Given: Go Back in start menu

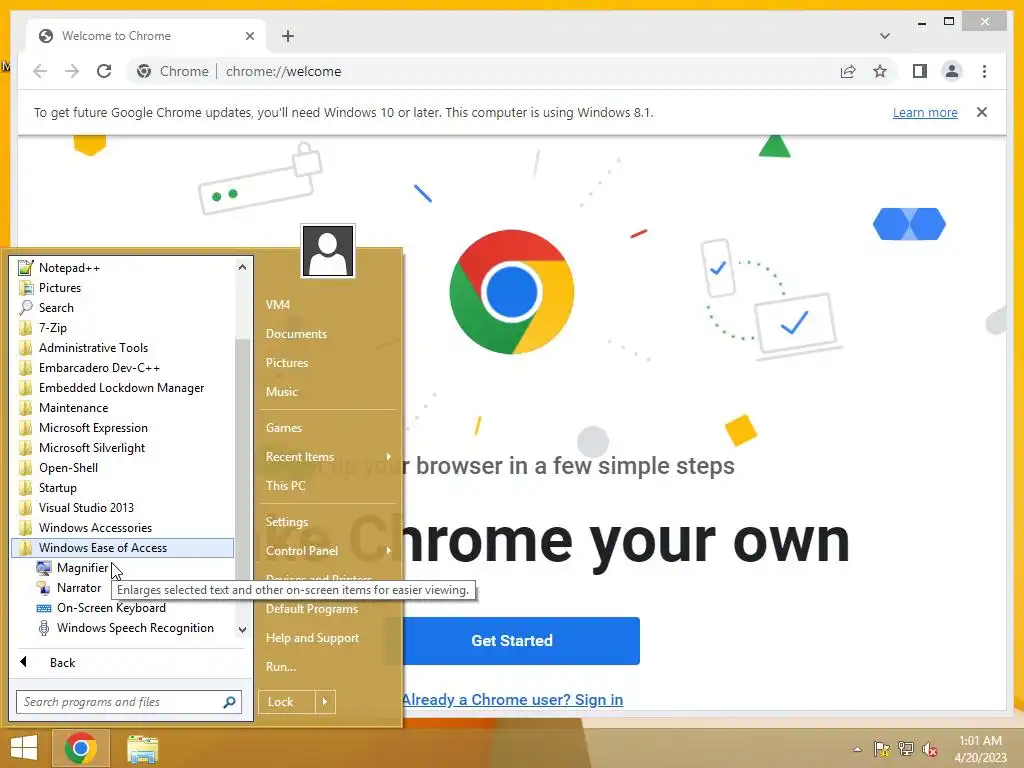Looking at the screenshot, I should [x=63, y=663].
